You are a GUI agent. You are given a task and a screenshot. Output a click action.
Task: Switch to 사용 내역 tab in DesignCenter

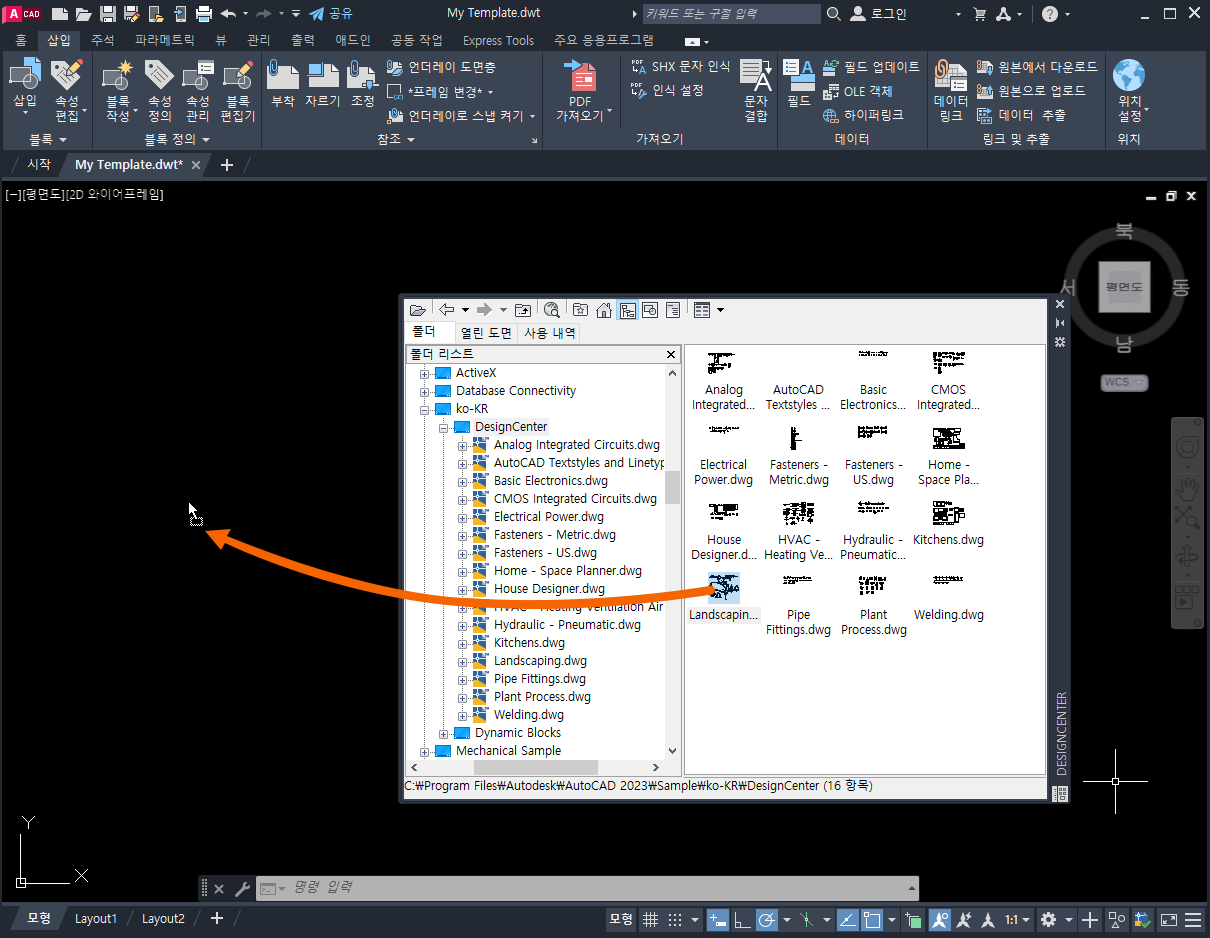(550, 333)
